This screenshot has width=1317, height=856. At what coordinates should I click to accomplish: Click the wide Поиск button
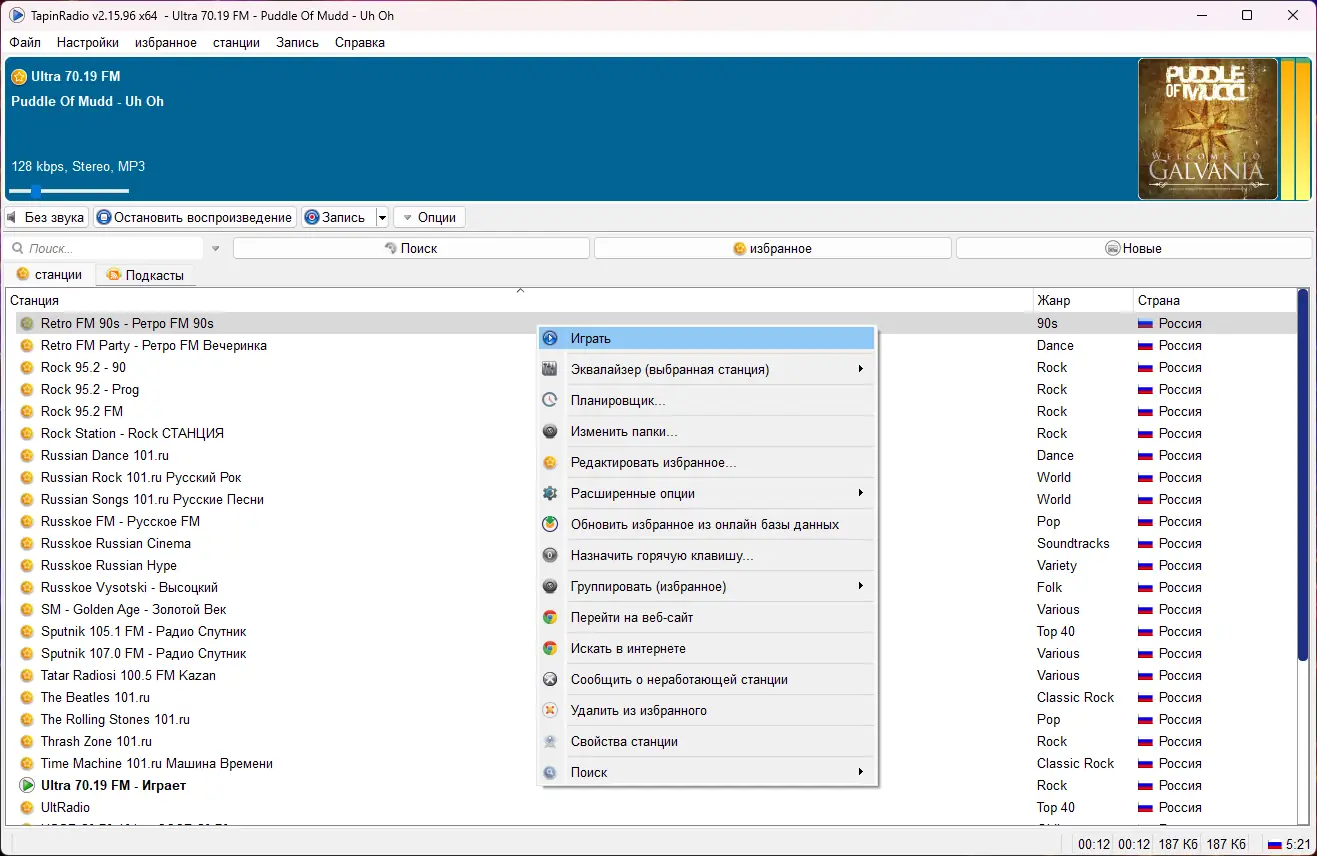[x=412, y=248]
